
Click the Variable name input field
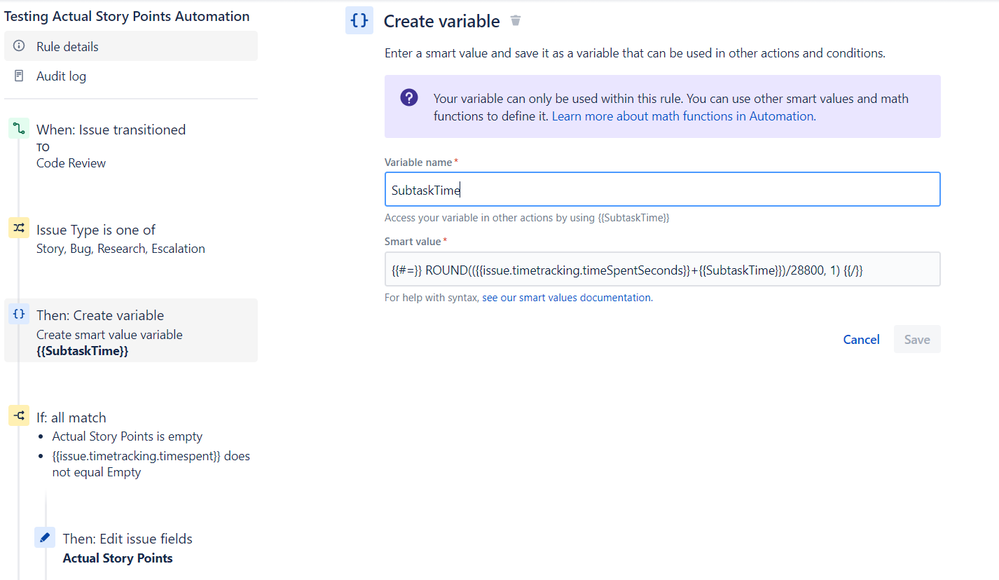click(x=662, y=189)
